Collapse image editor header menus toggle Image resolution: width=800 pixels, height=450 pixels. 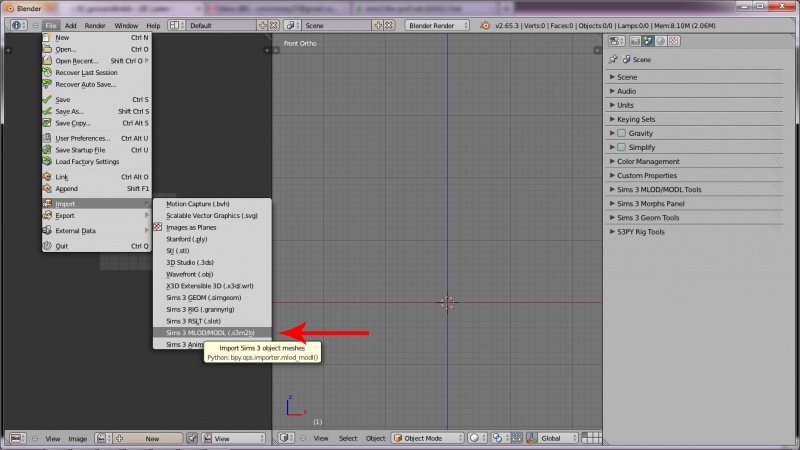click(x=35, y=438)
